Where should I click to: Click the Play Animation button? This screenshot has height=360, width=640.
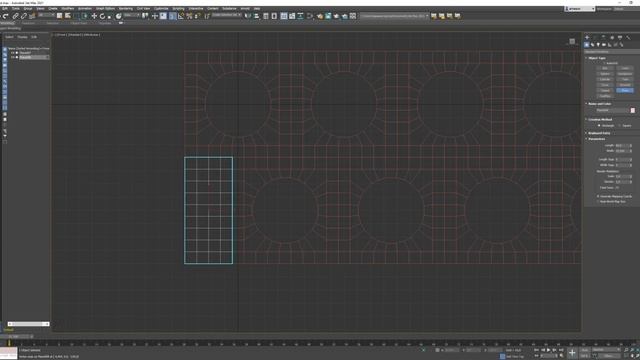tap(548, 350)
